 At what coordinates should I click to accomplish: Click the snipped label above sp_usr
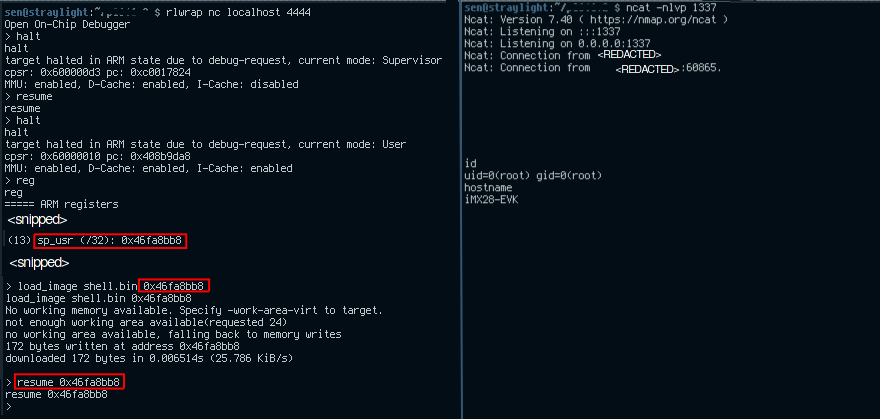click(37, 218)
